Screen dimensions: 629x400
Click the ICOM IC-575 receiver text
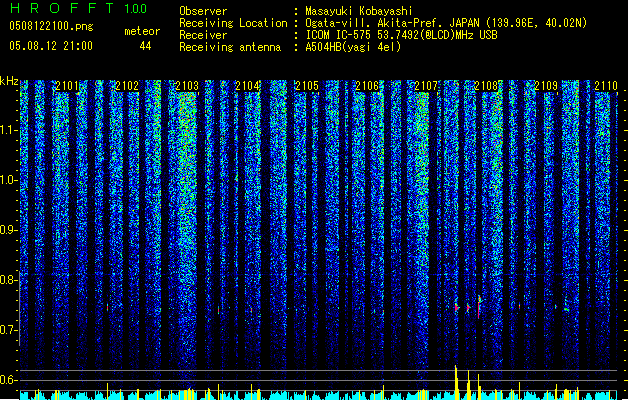(x=401, y=35)
